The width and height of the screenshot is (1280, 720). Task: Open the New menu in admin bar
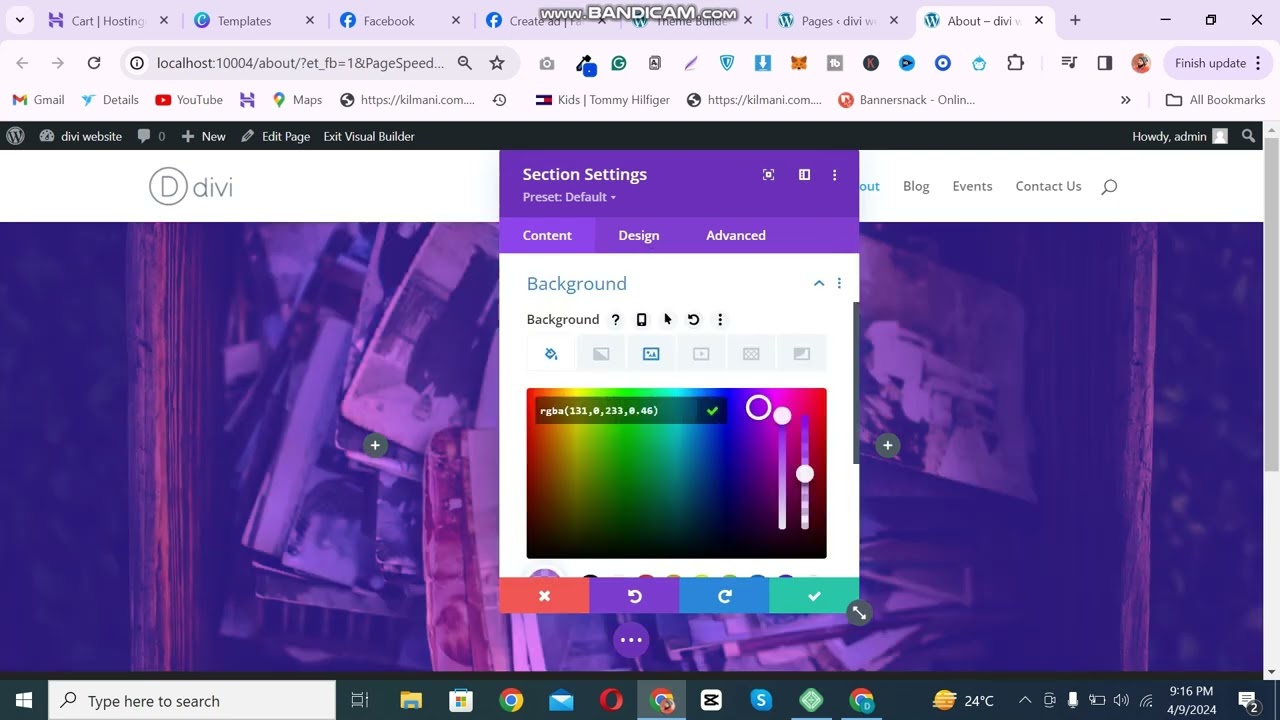coord(204,136)
